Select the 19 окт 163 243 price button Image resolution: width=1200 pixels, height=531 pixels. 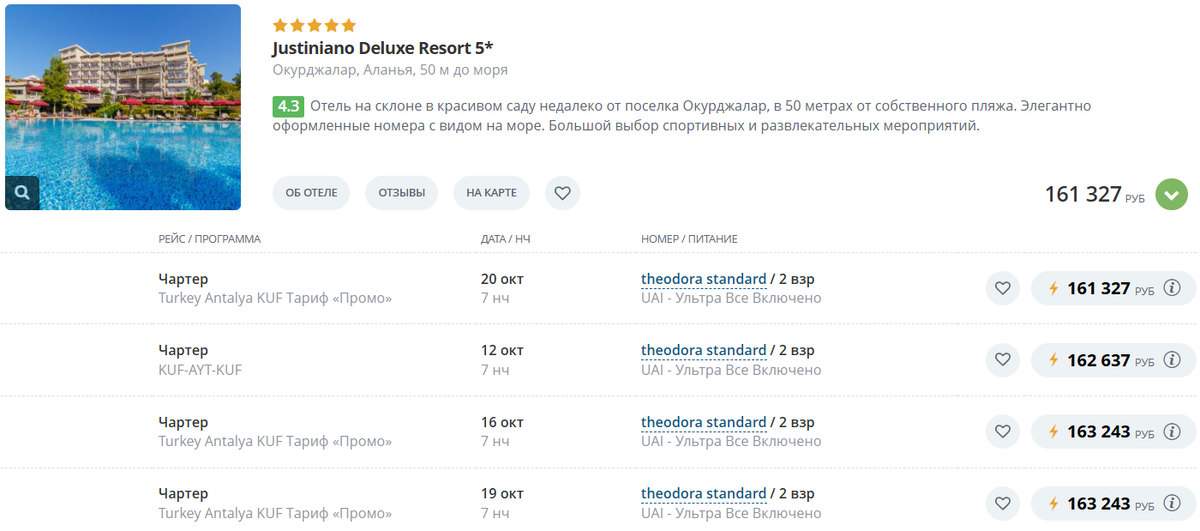1113,503
